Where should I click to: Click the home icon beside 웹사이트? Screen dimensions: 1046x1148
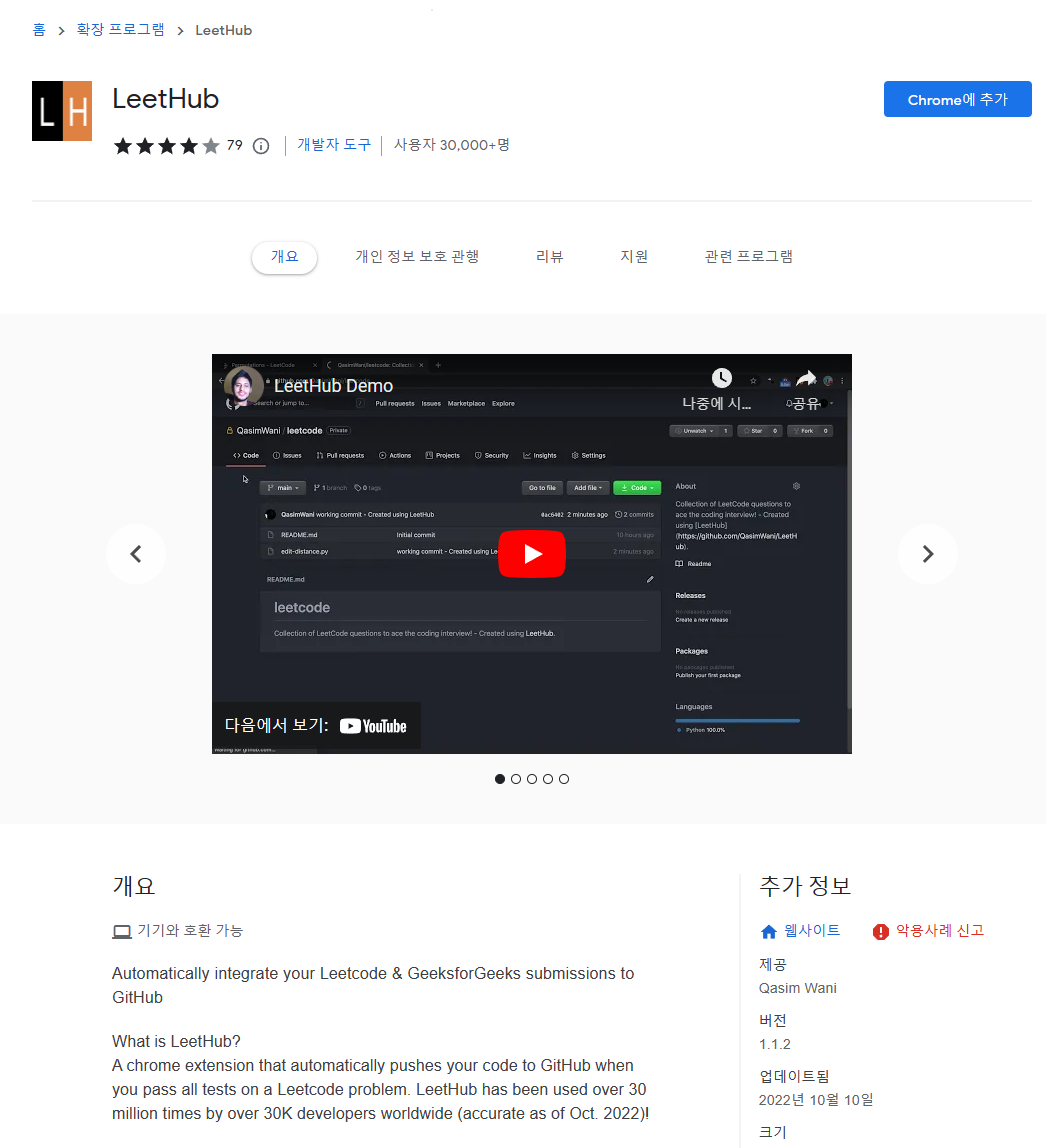pyautogui.click(x=768, y=931)
